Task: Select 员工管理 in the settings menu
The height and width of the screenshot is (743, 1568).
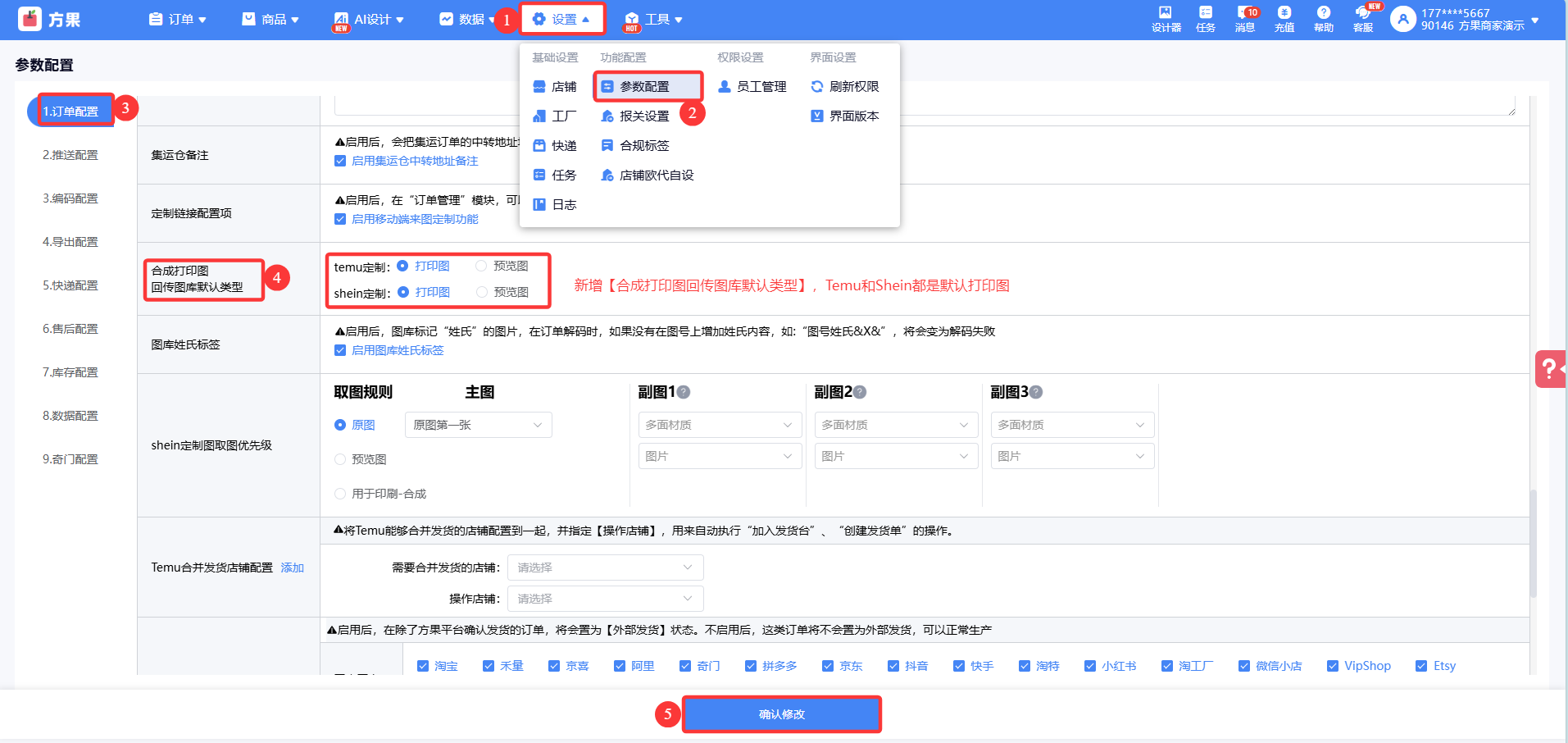Action: (x=761, y=87)
